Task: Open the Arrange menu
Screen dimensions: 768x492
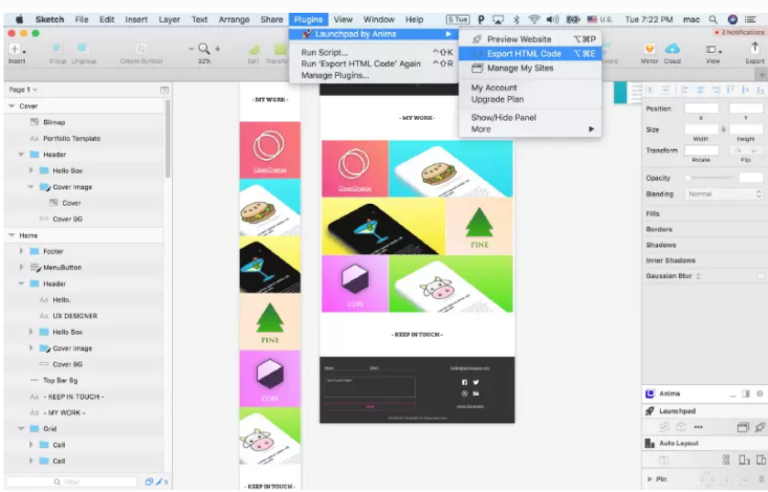Action: point(234,20)
